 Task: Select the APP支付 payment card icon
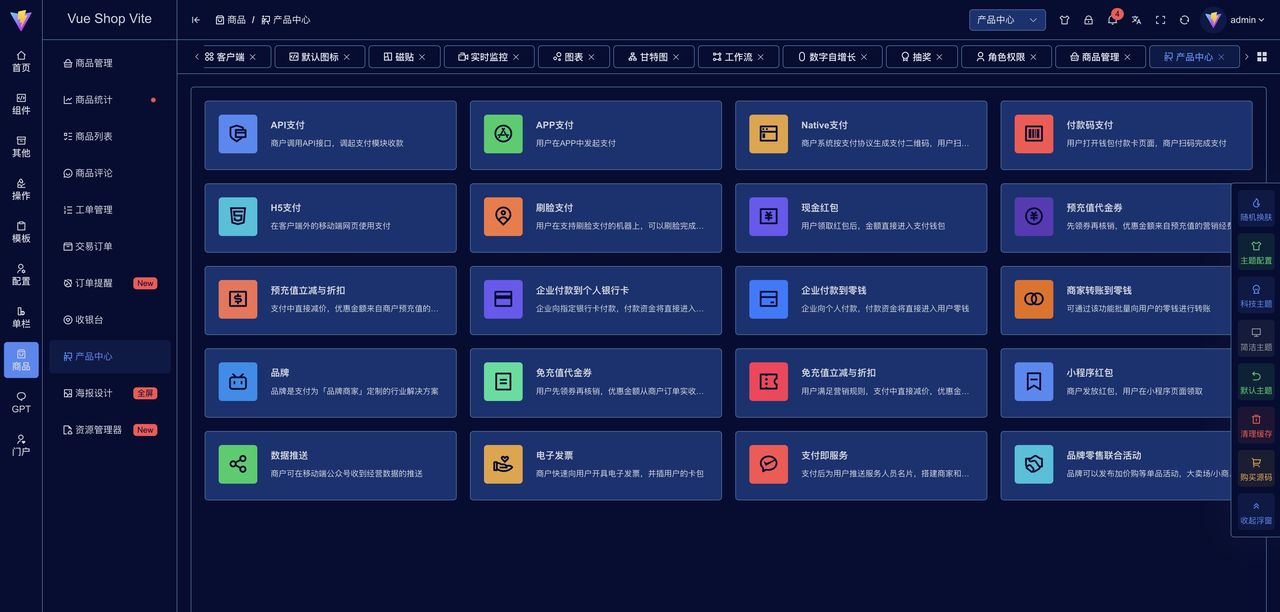coord(503,134)
